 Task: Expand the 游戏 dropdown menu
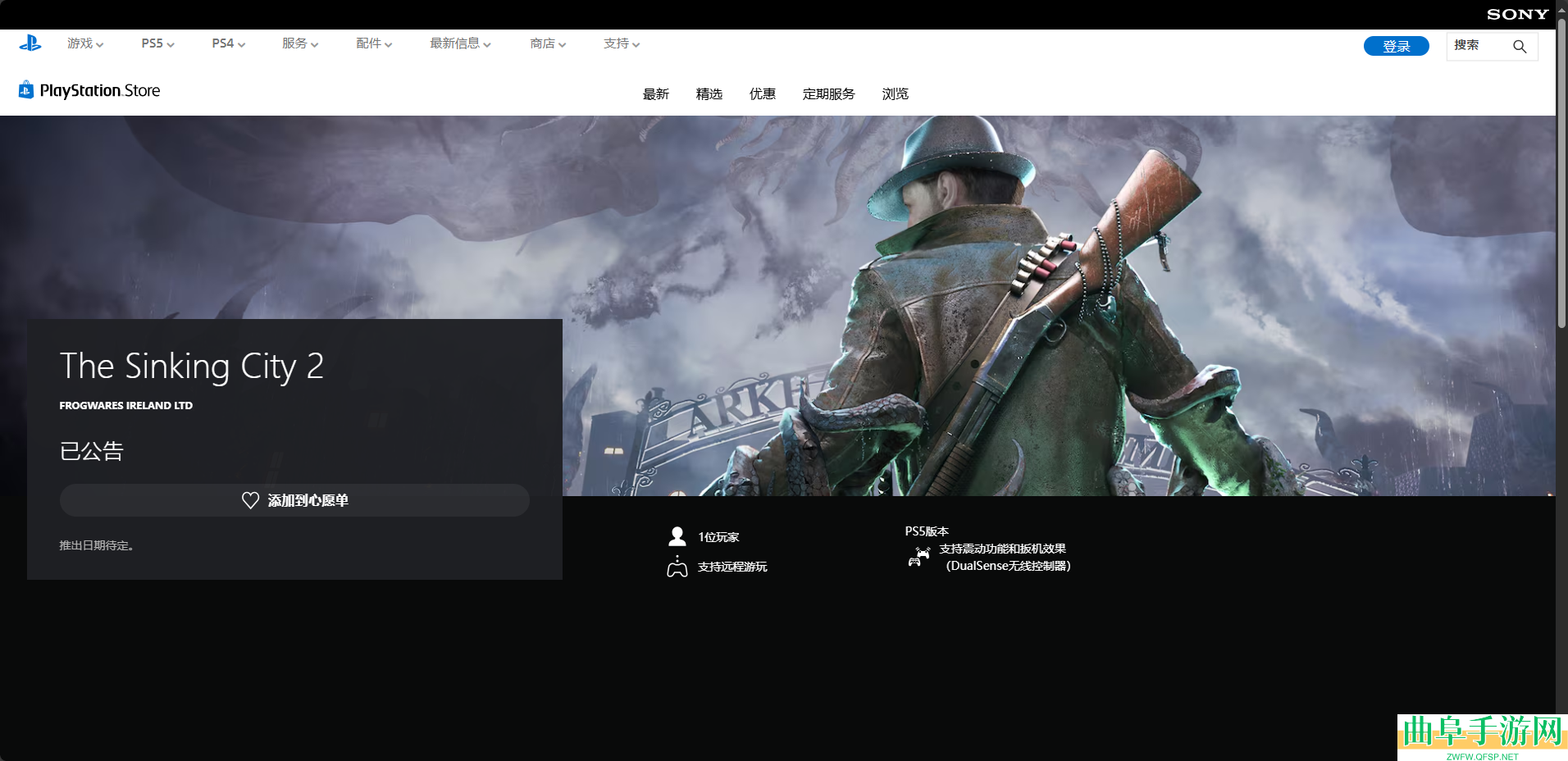tap(85, 43)
